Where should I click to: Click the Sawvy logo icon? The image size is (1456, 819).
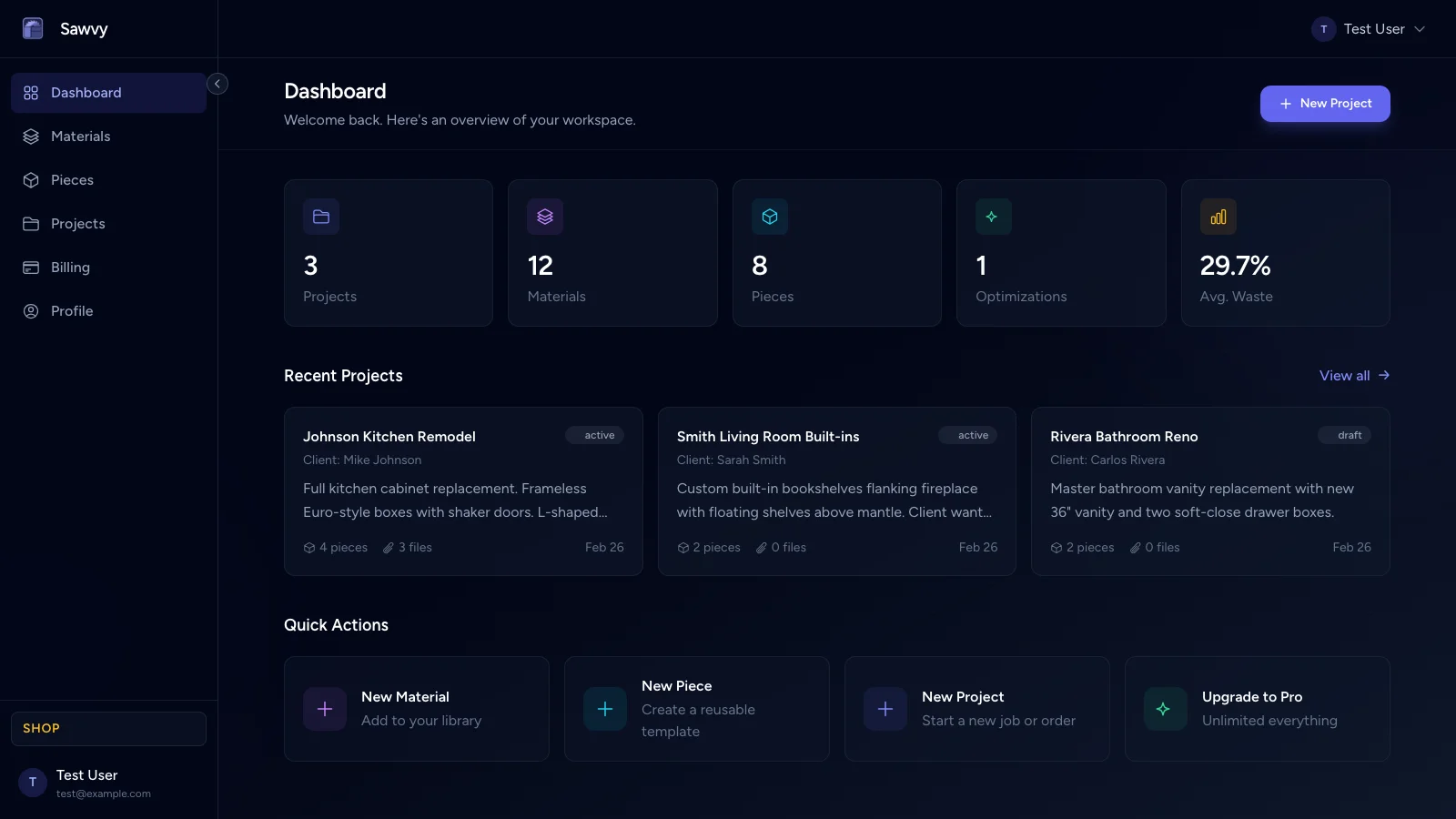click(x=33, y=28)
